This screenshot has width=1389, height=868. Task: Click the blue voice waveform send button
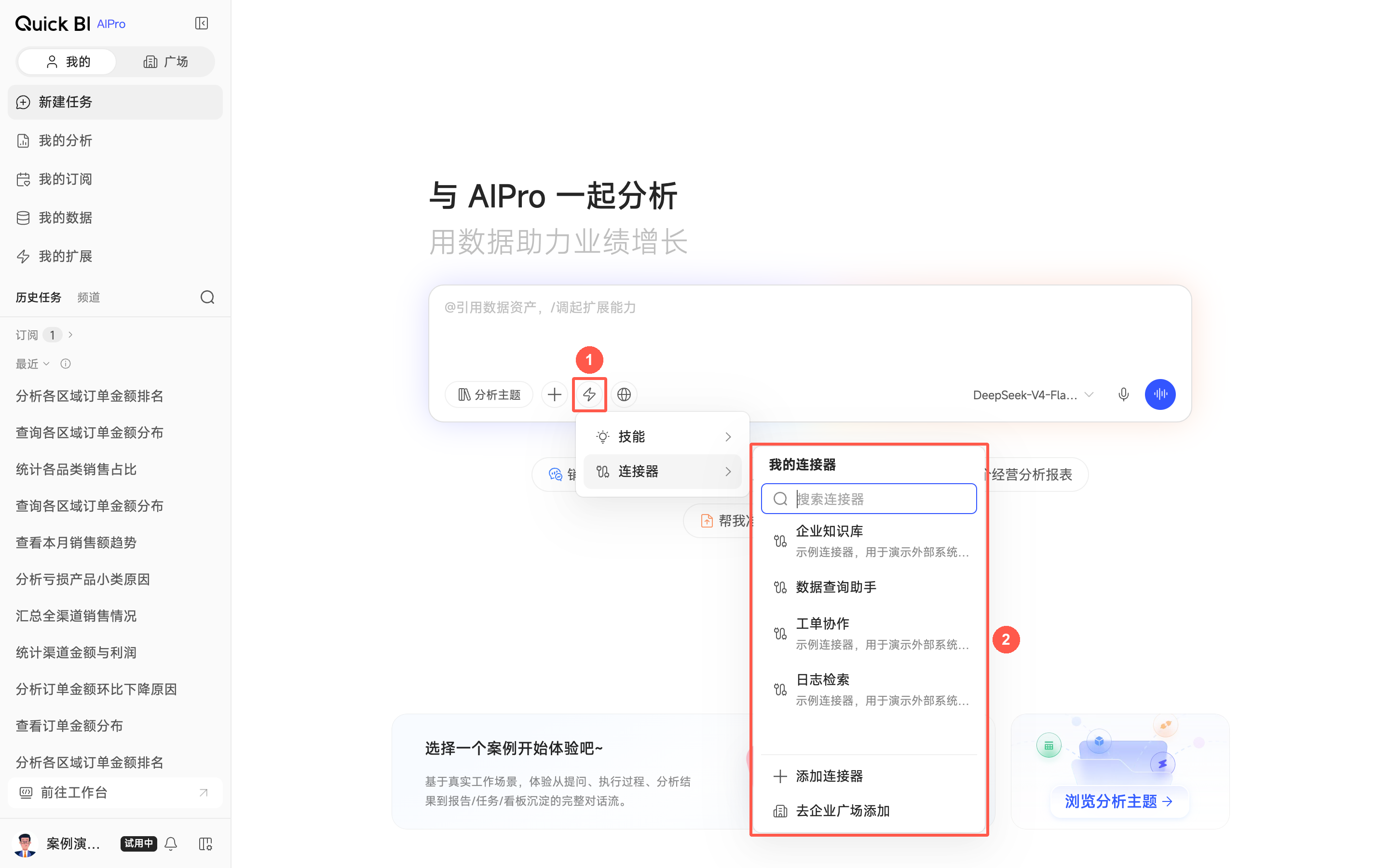[1160, 394]
